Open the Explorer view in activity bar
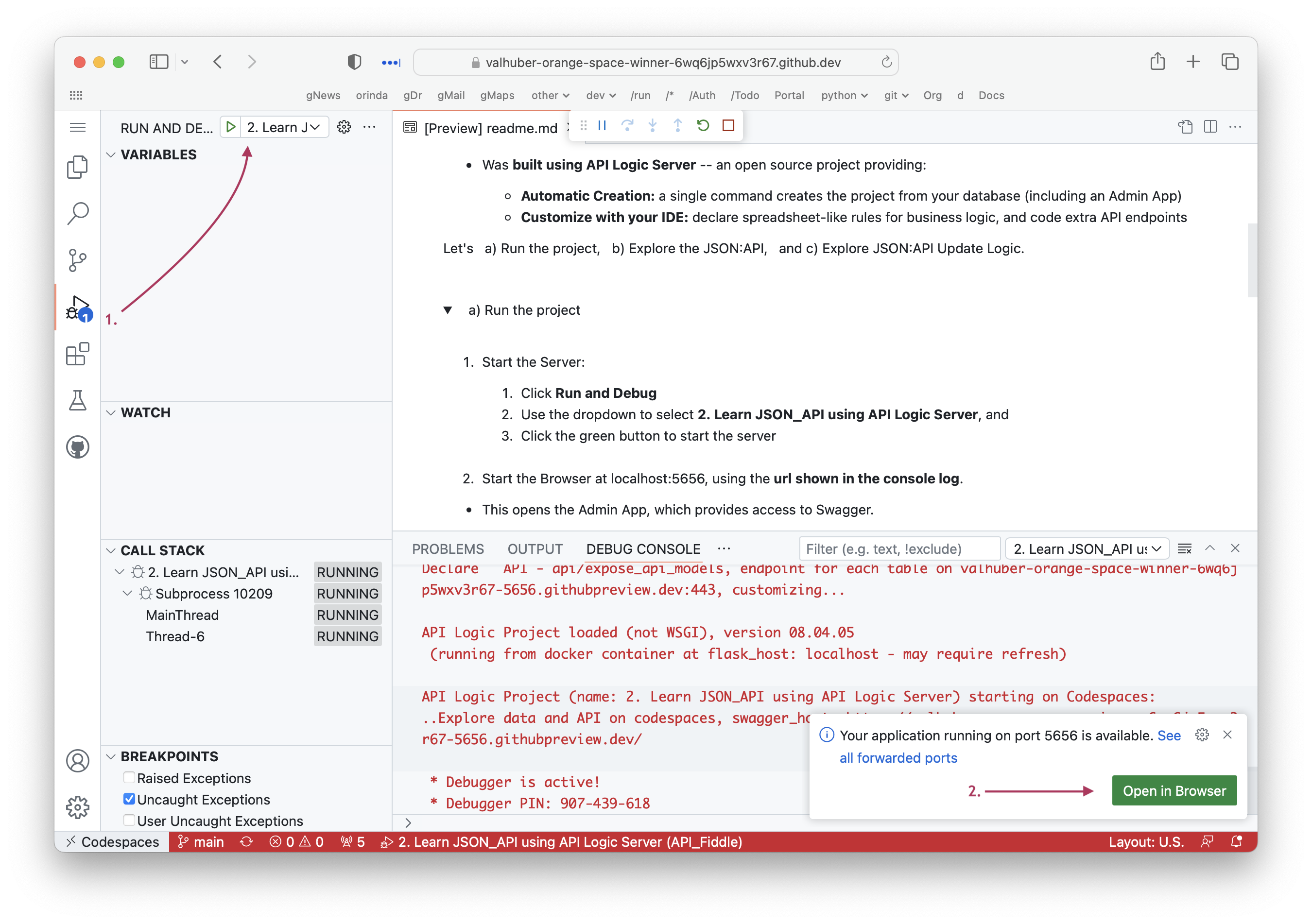 (77, 167)
